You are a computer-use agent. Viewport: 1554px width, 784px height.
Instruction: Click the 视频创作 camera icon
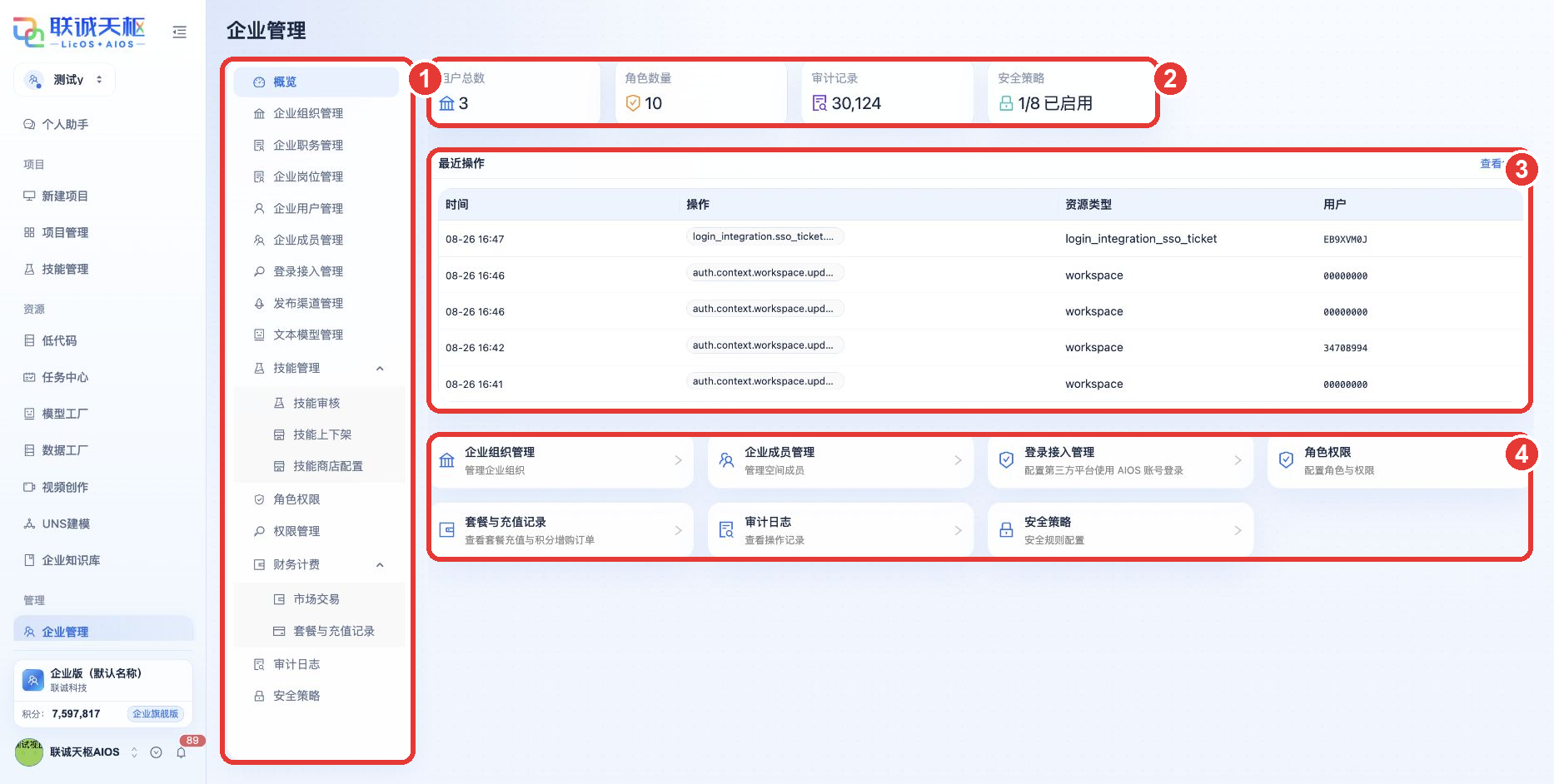tap(29, 488)
